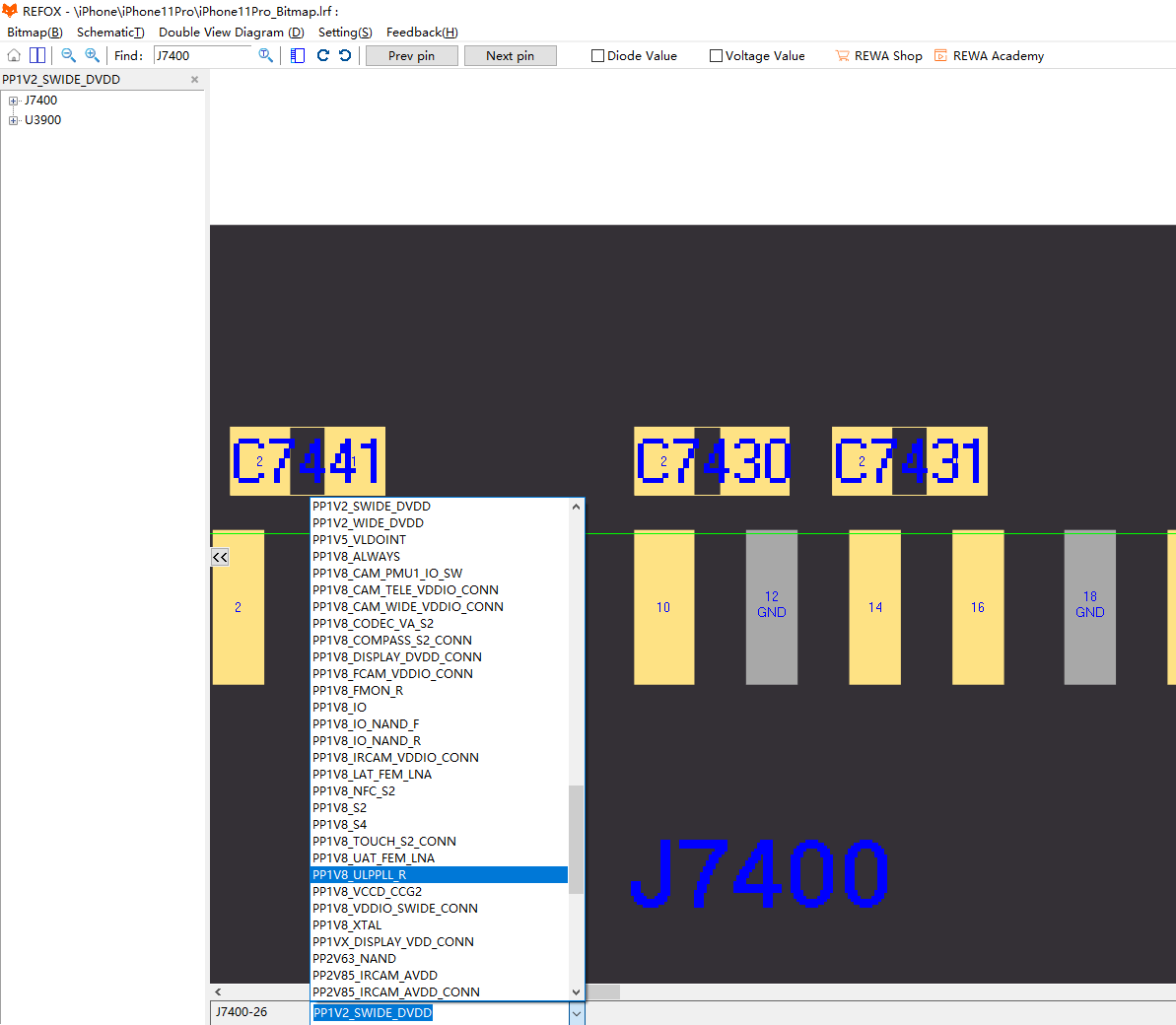This screenshot has width=1176, height=1025.
Task: Expand the U3900 tree node
Action: point(13,120)
